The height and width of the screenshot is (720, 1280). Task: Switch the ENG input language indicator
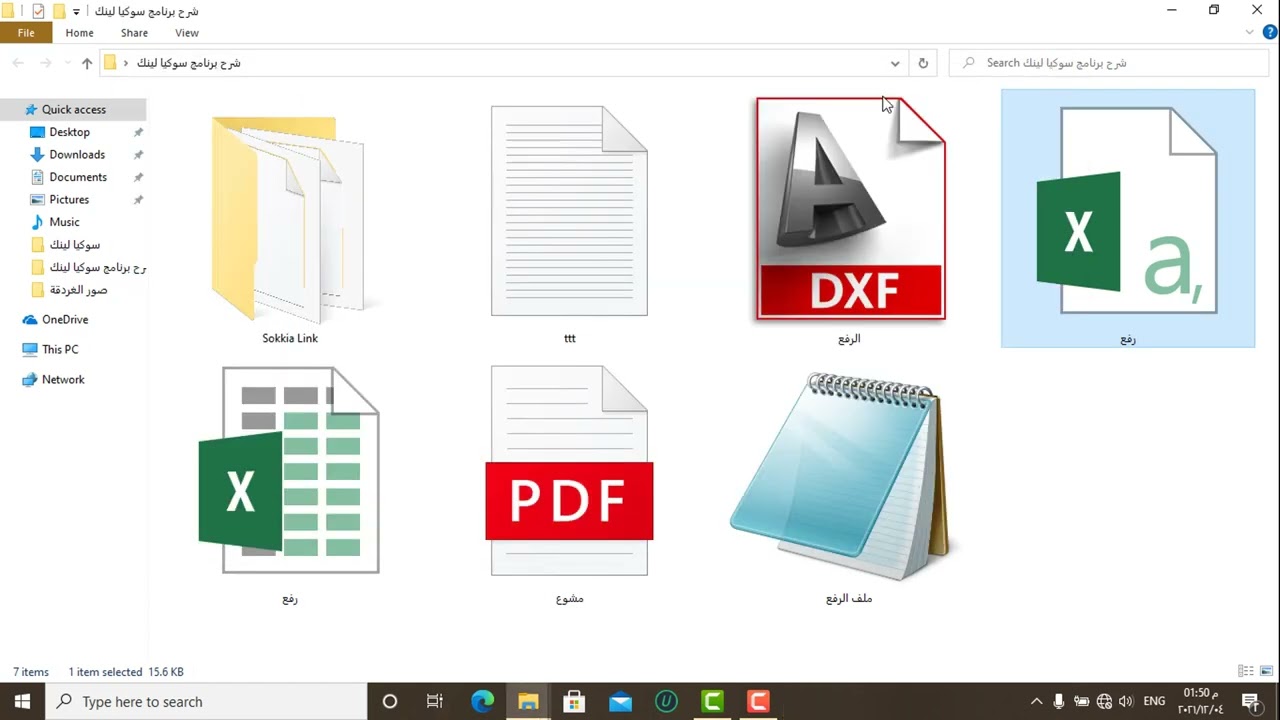pyautogui.click(x=1154, y=702)
